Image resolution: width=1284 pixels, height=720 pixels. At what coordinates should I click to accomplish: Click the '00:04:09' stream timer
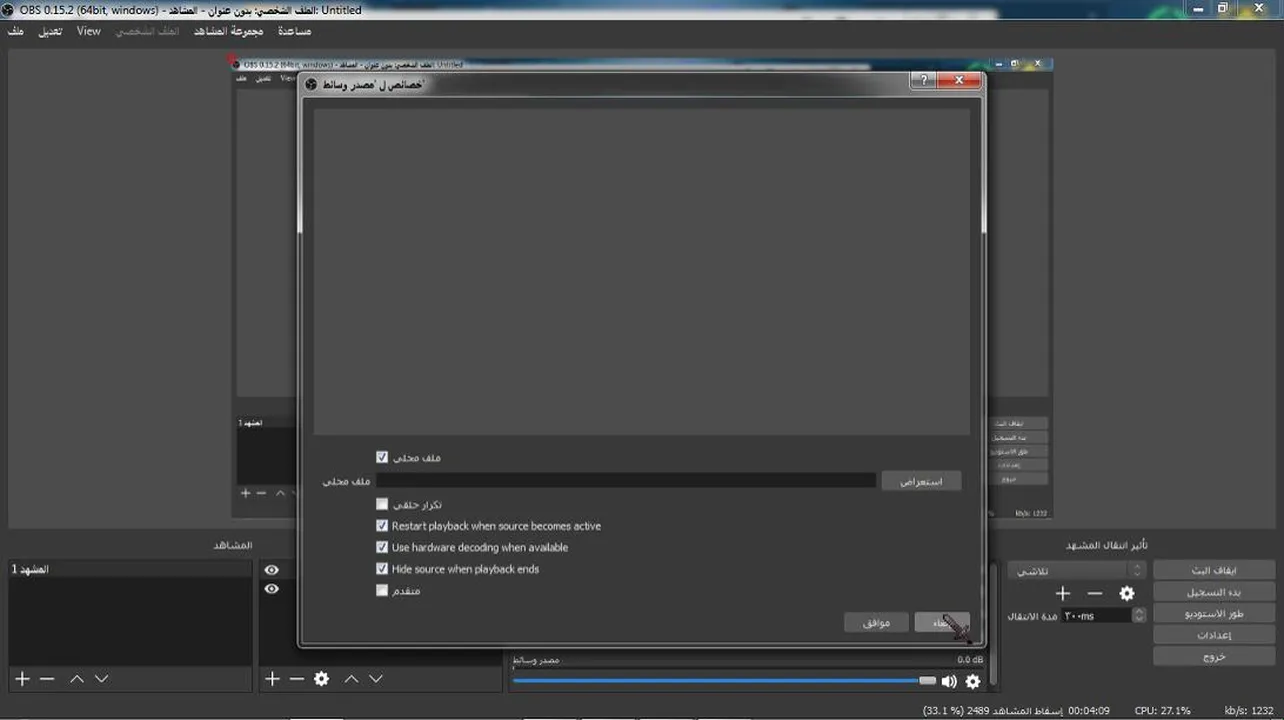[1089, 711]
